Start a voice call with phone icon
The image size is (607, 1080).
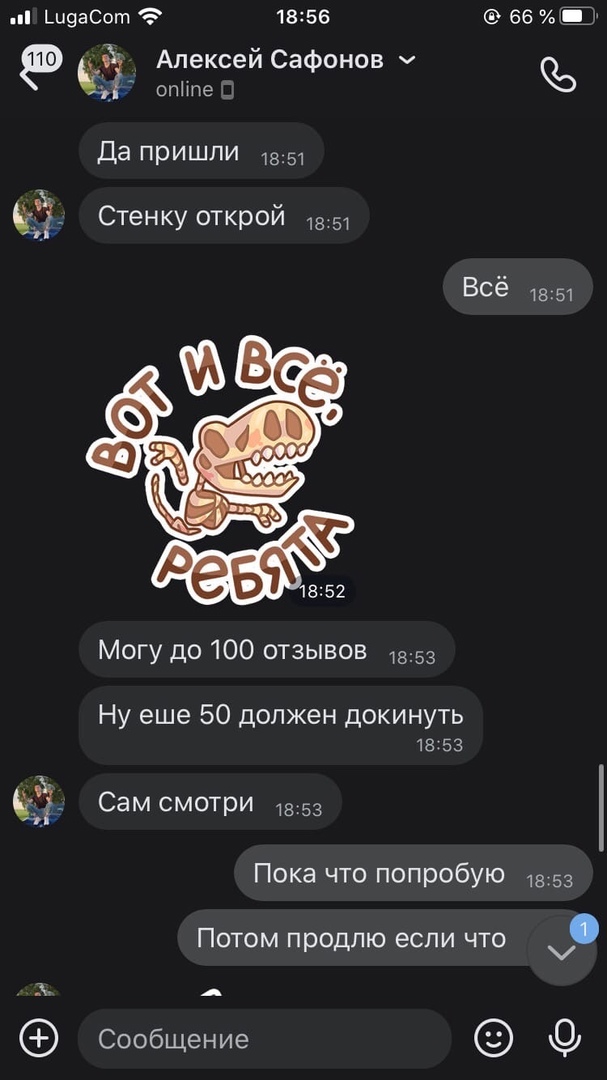(x=557, y=74)
